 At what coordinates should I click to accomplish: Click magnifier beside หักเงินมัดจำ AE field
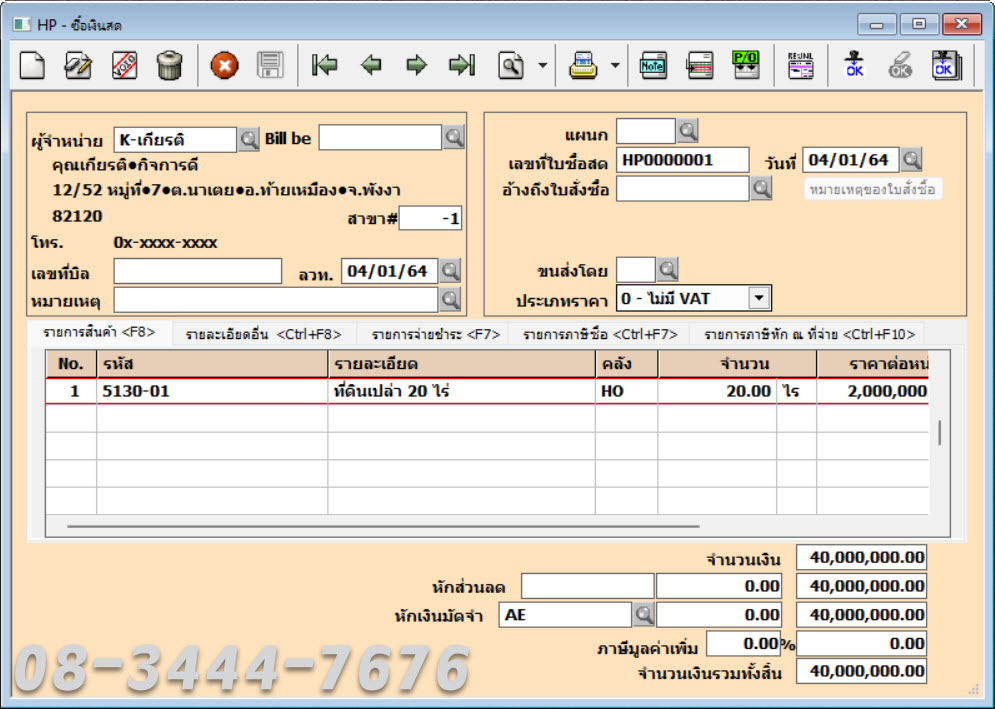(643, 614)
